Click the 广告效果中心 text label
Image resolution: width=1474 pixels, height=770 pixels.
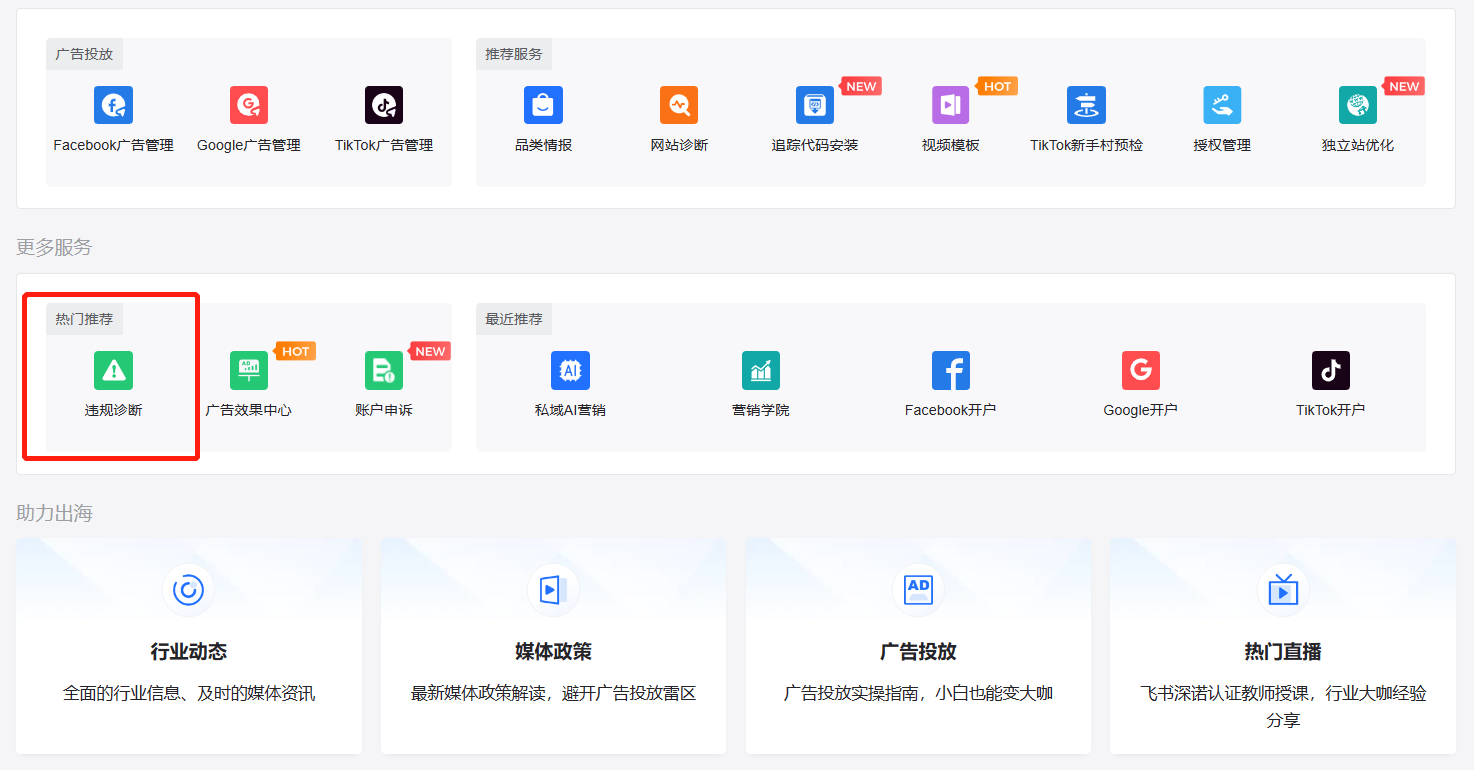(249, 410)
